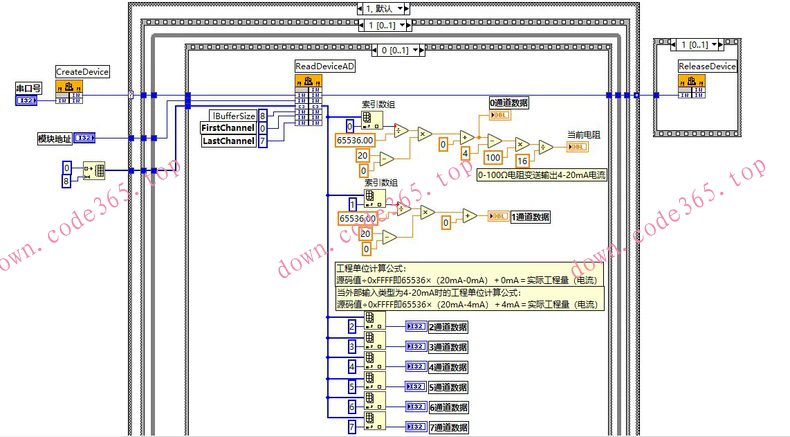This screenshot has width=790, height=437.
Task: Click the FirstChannel constant value 0
Action: pyautogui.click(x=263, y=129)
